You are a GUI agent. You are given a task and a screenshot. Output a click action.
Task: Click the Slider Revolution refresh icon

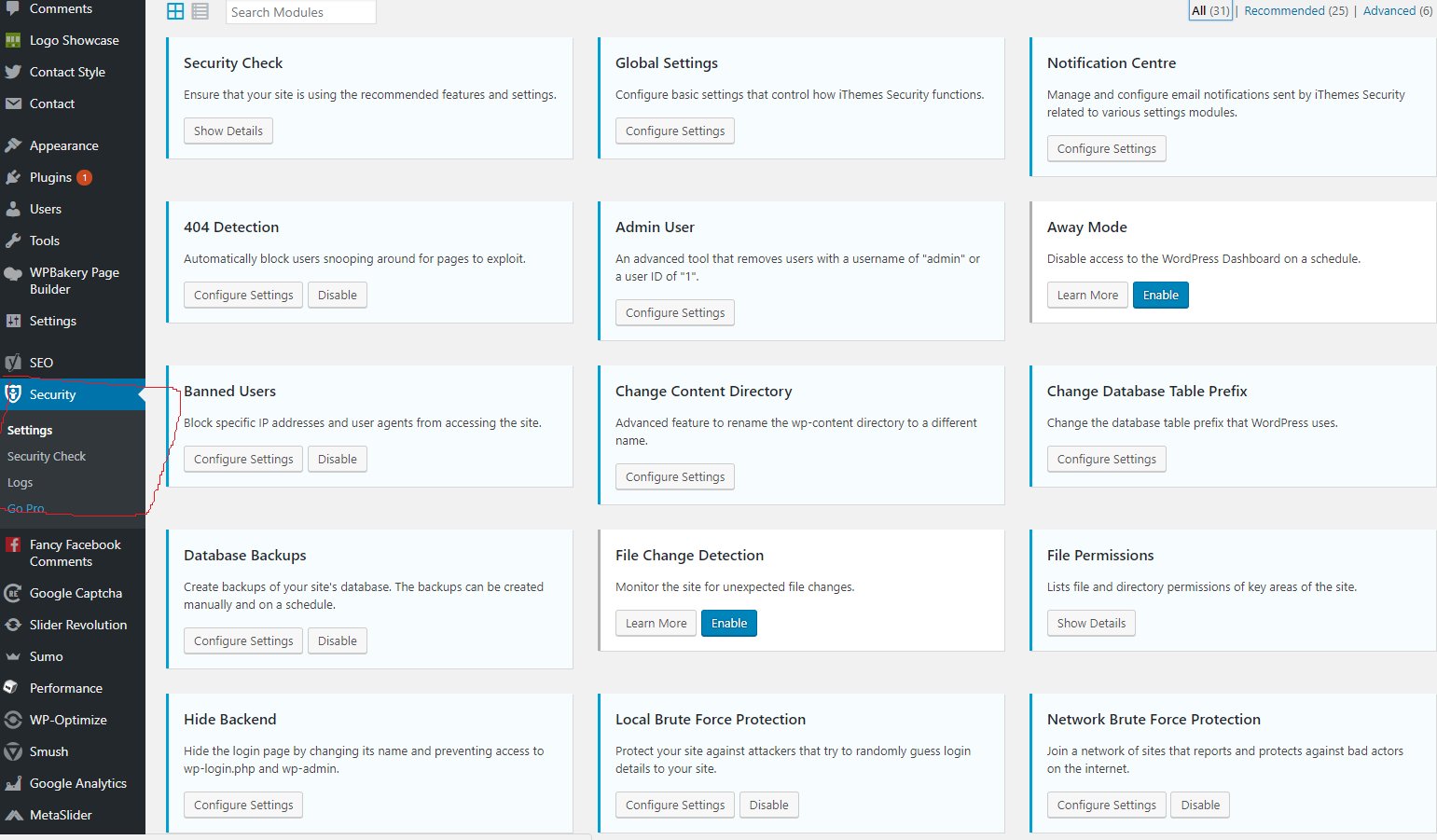click(x=13, y=625)
